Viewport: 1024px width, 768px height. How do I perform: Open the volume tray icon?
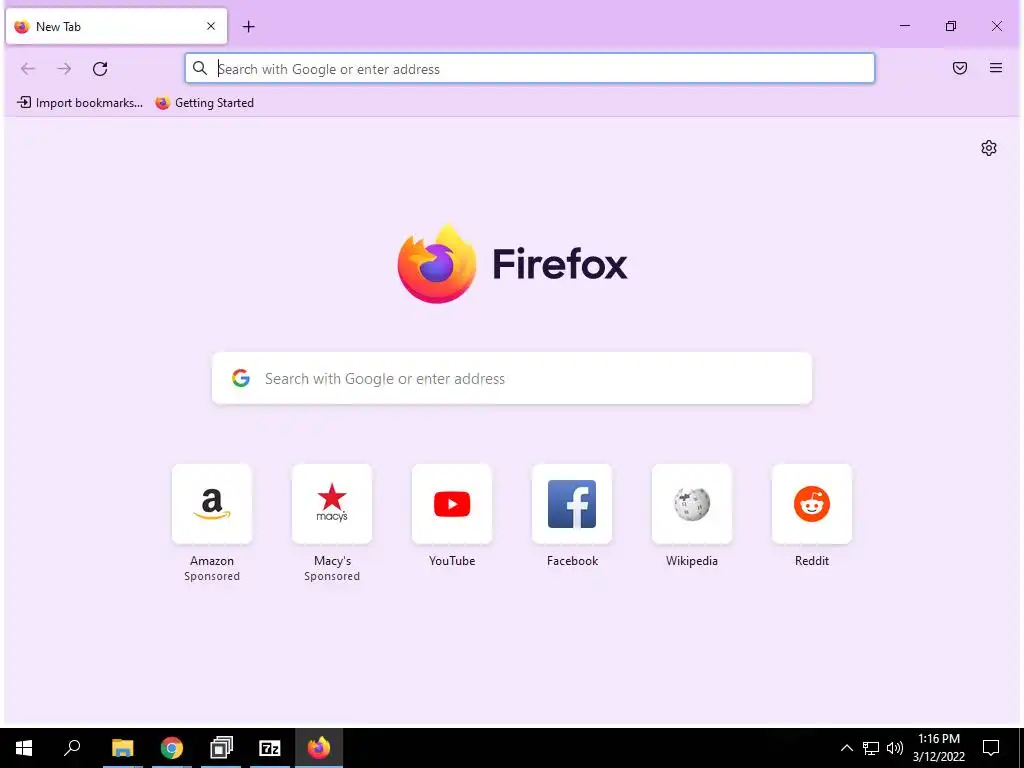(x=895, y=748)
